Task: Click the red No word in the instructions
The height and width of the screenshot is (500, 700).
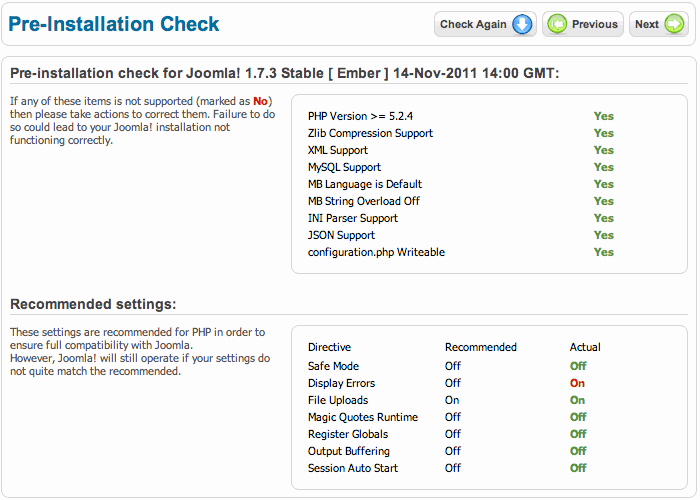Action: (260, 101)
